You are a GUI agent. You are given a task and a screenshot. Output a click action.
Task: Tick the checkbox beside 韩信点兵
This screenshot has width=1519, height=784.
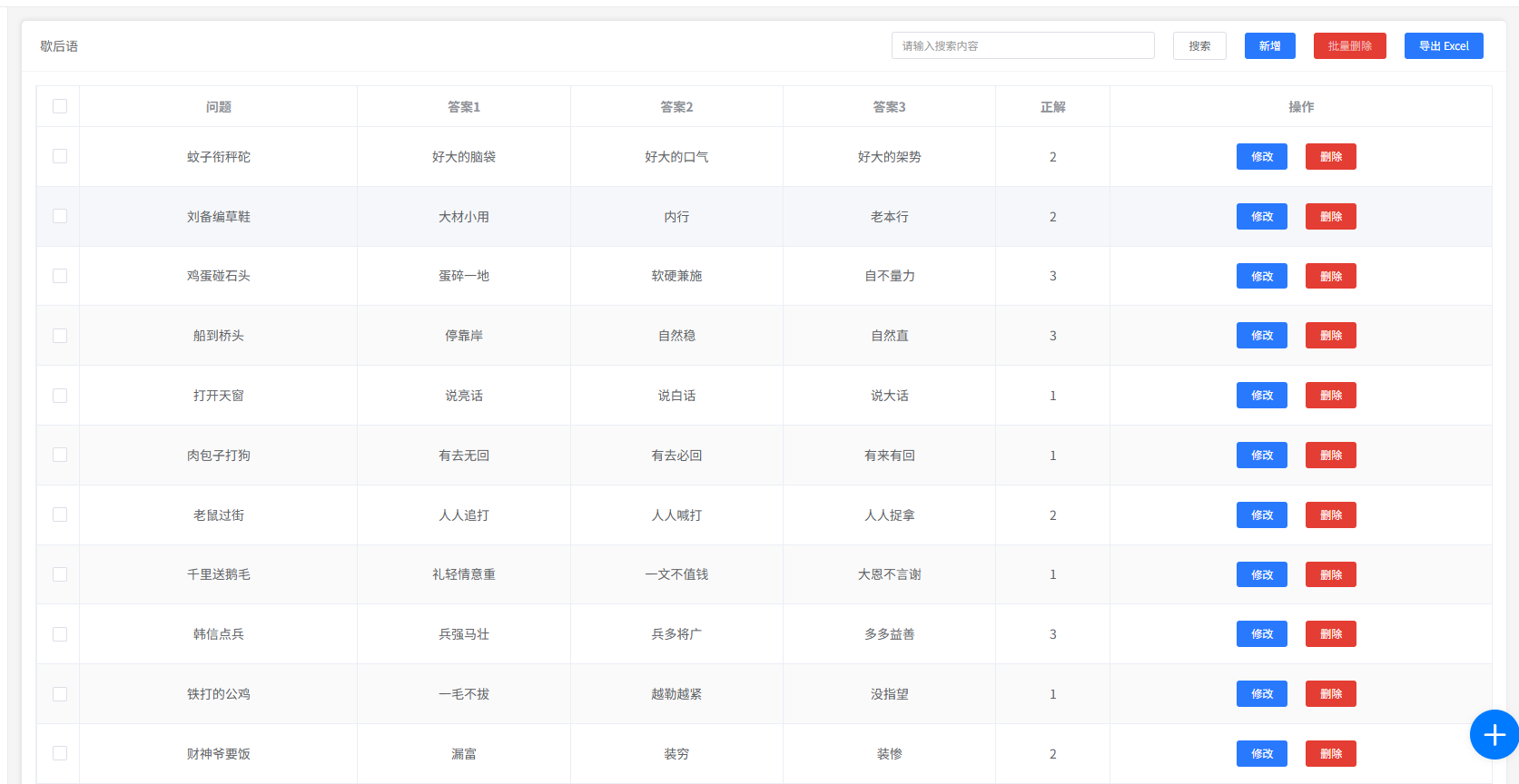click(60, 634)
